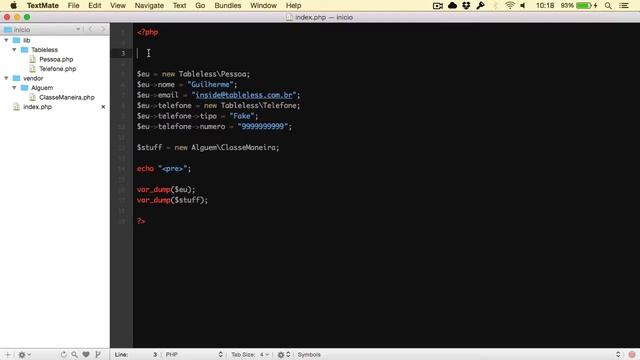Open the Edit menu
Screen dimensions: 640x360
click(95, 6)
